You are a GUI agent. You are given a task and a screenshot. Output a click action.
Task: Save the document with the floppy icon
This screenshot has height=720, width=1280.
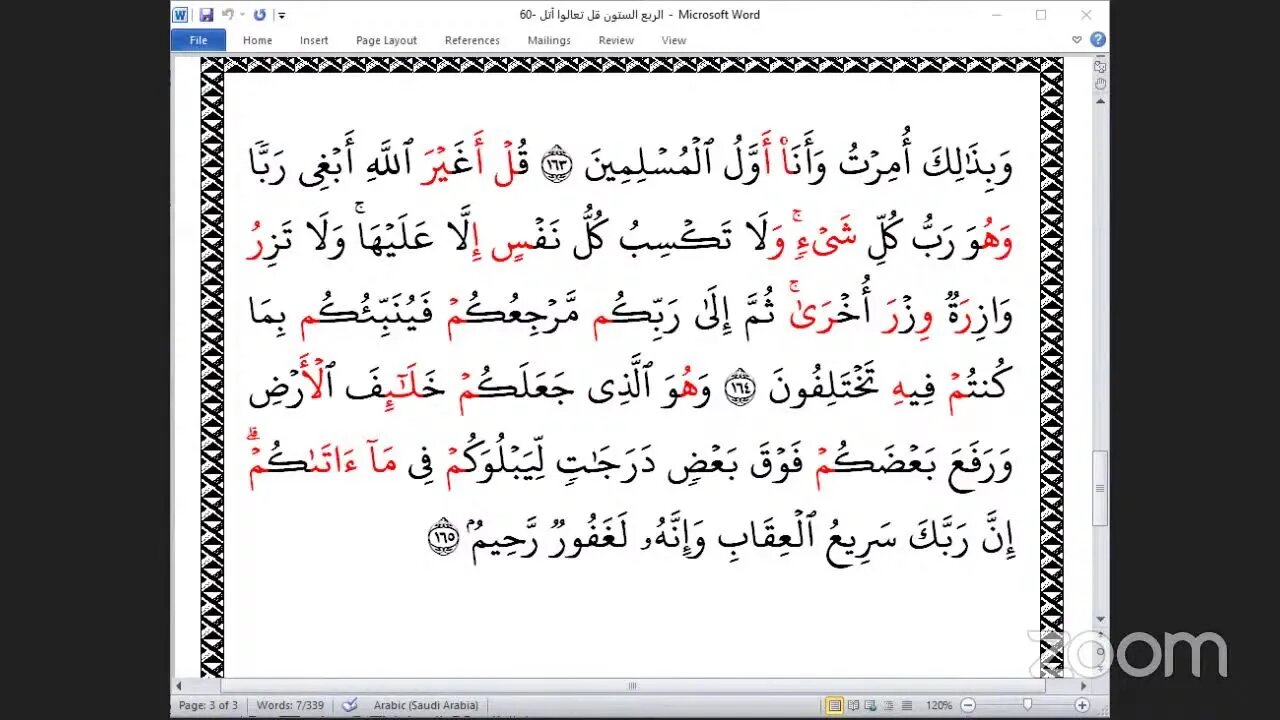206,15
